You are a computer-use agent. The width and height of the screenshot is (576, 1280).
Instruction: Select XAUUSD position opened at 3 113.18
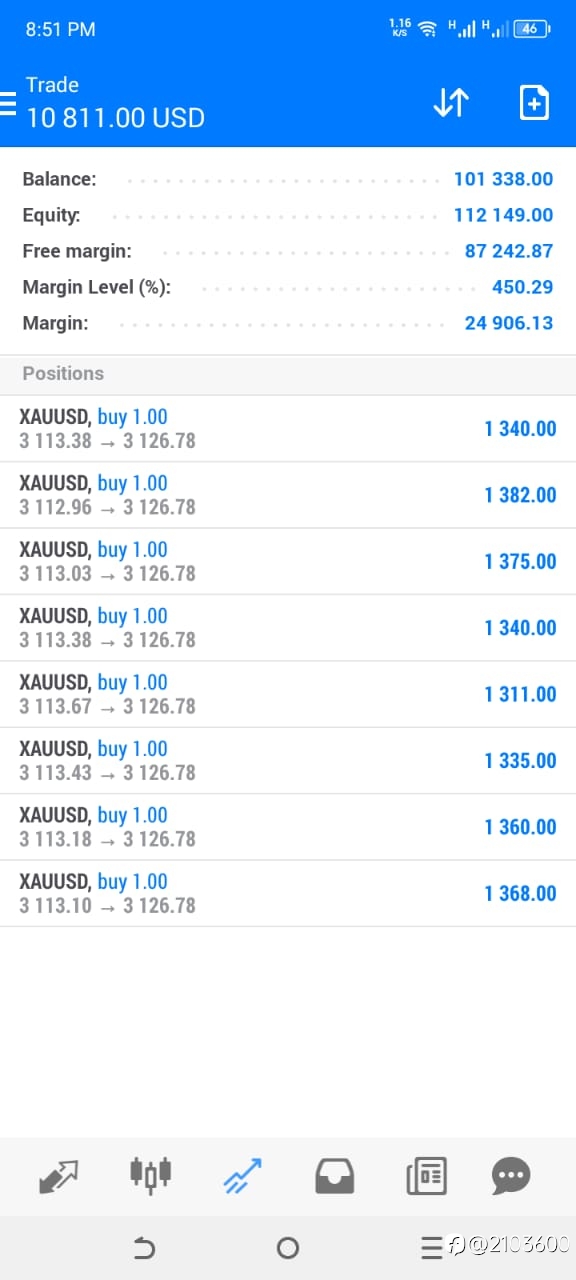[288, 827]
